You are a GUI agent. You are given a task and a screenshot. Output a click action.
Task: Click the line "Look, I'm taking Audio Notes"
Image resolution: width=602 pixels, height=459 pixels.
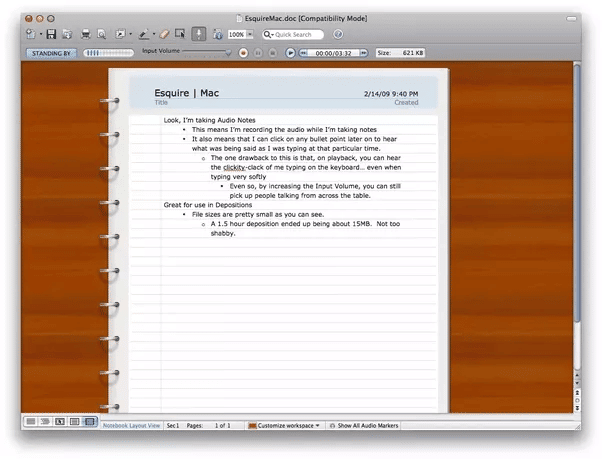(x=209, y=120)
